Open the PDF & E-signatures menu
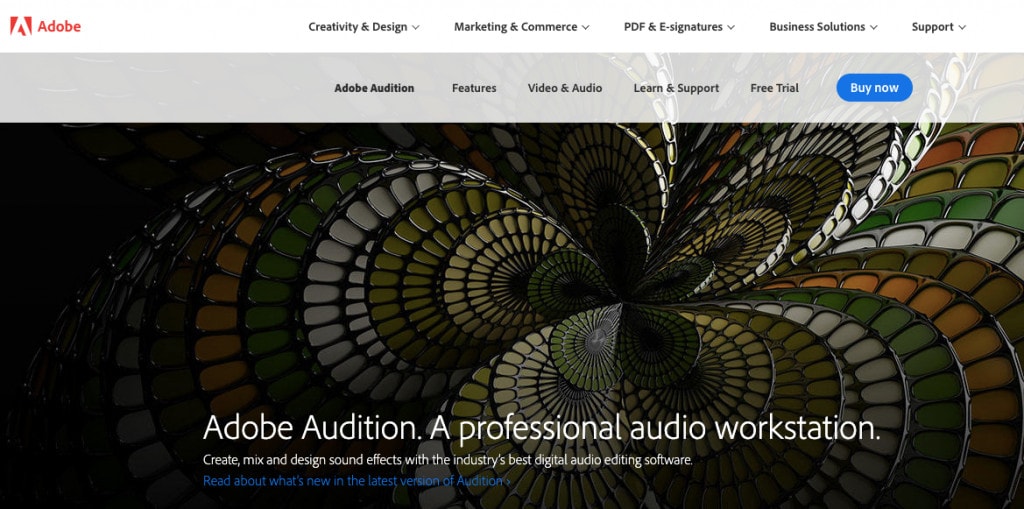The image size is (1024, 509). (x=679, y=27)
